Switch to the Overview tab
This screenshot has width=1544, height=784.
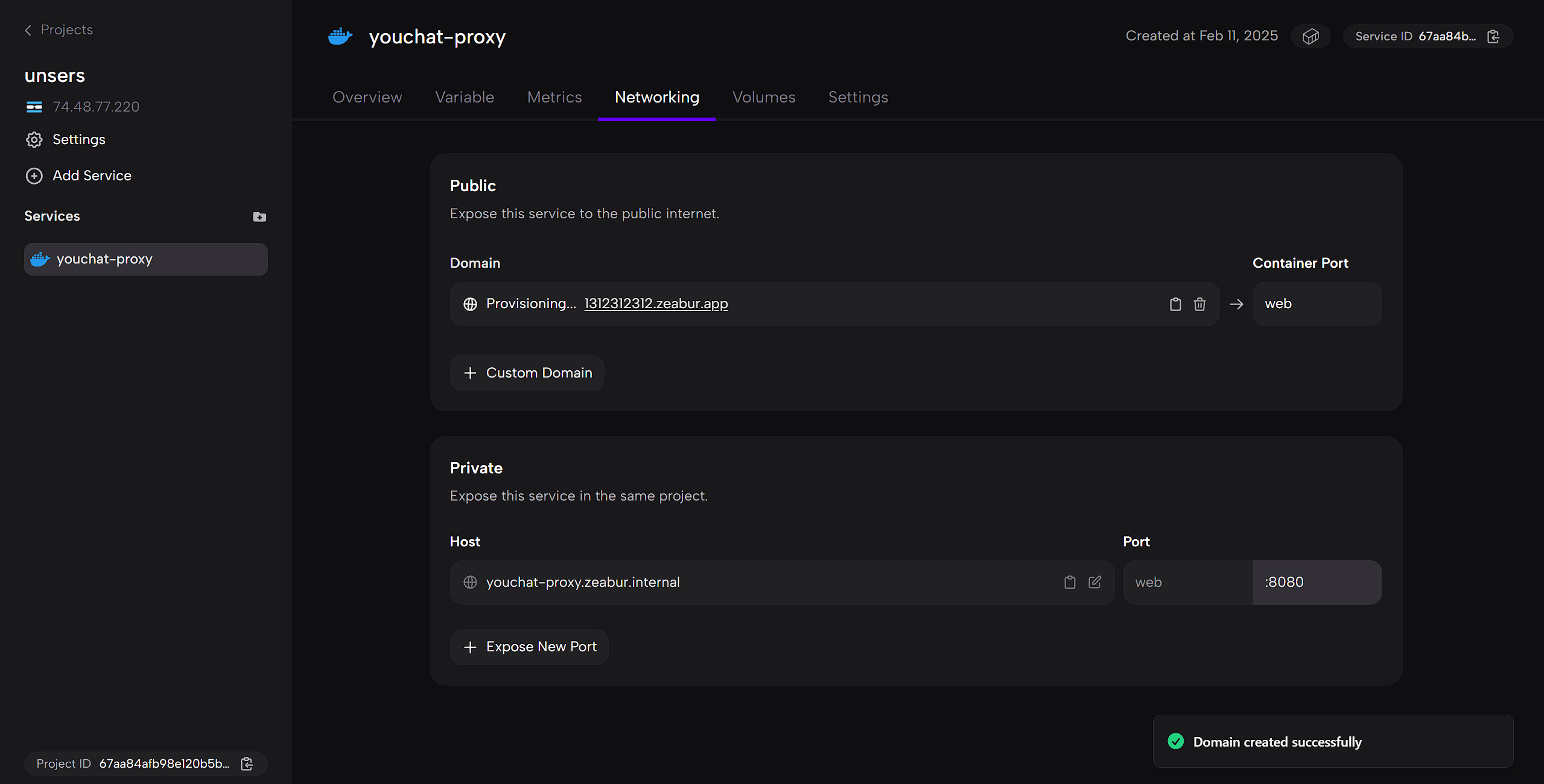tap(367, 97)
